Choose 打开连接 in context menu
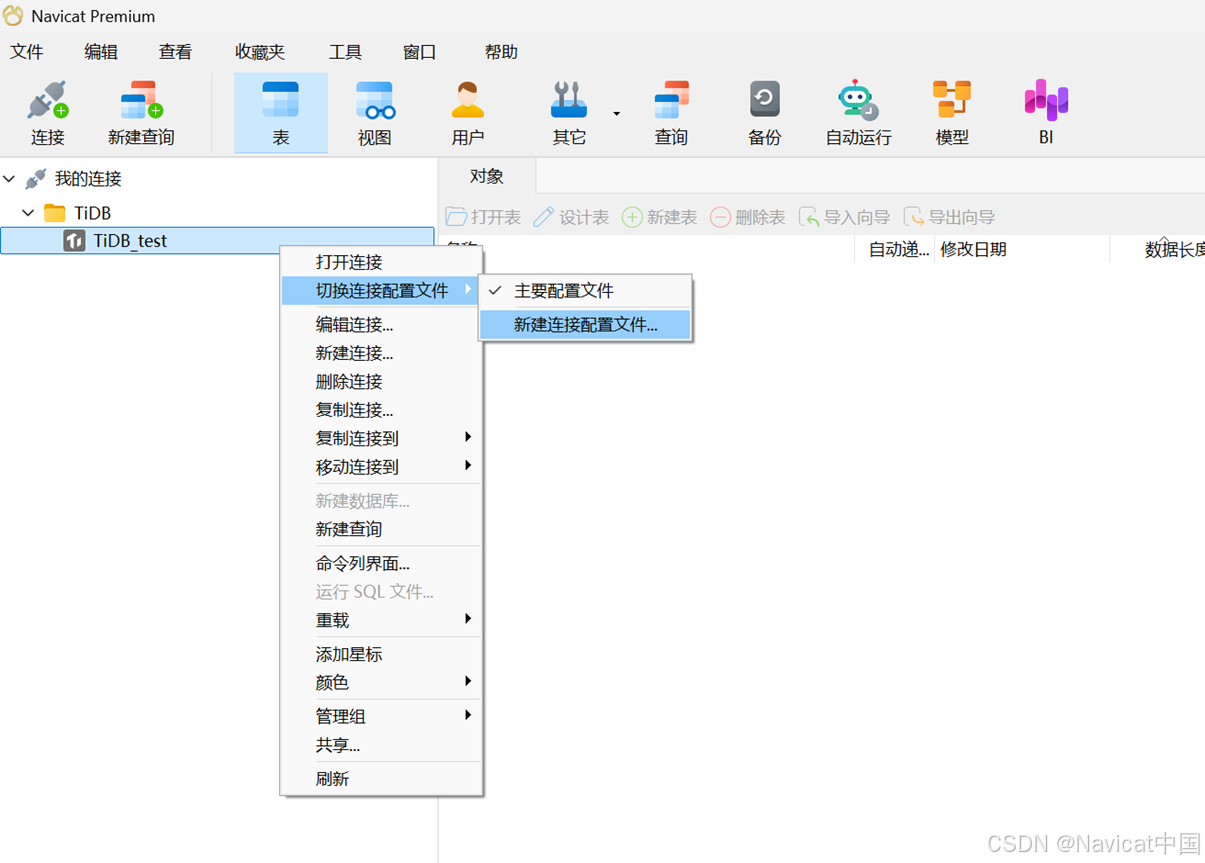Screen dimensions: 1205x863 click(381, 262)
